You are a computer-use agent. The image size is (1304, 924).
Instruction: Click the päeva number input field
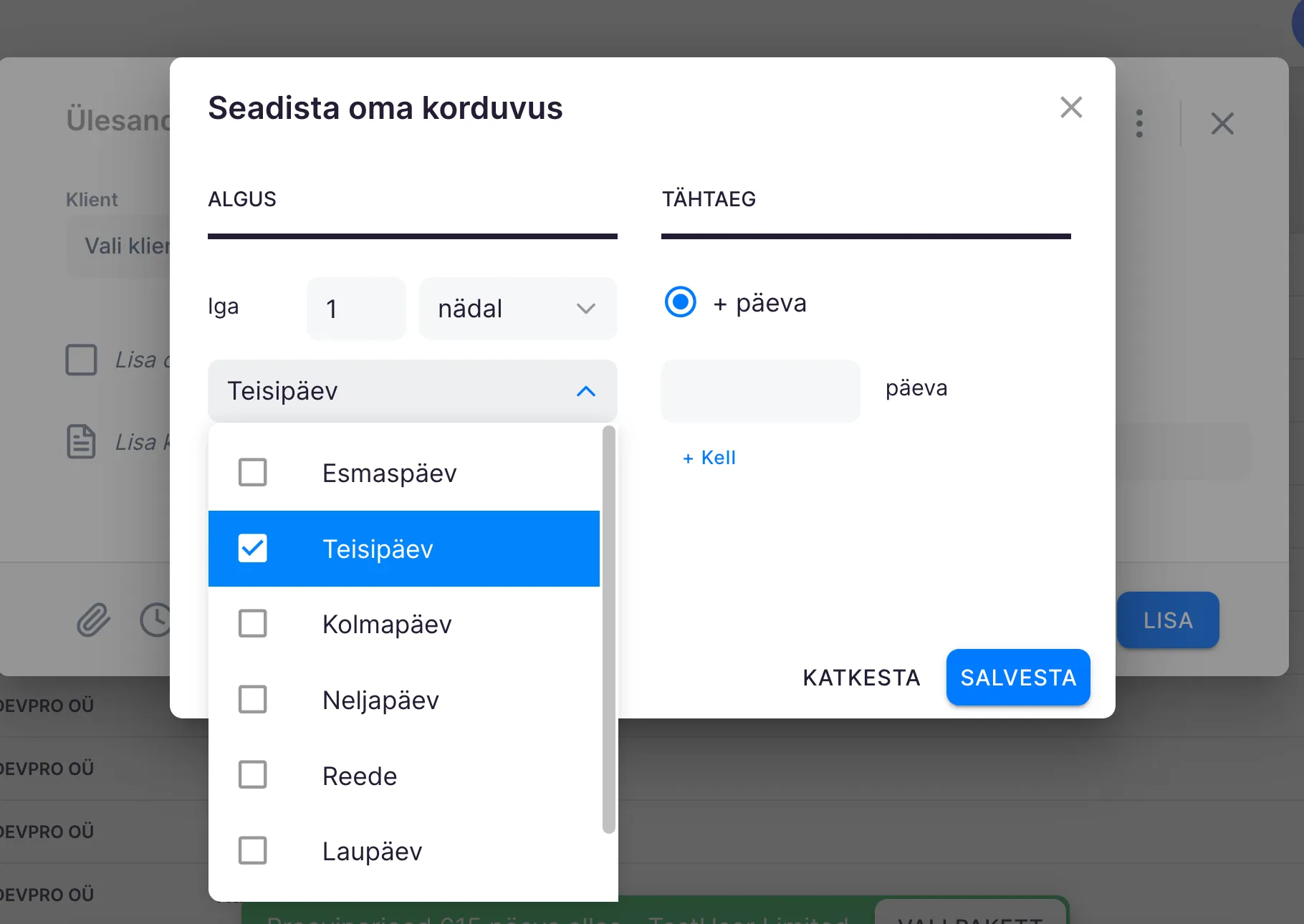tap(760, 391)
